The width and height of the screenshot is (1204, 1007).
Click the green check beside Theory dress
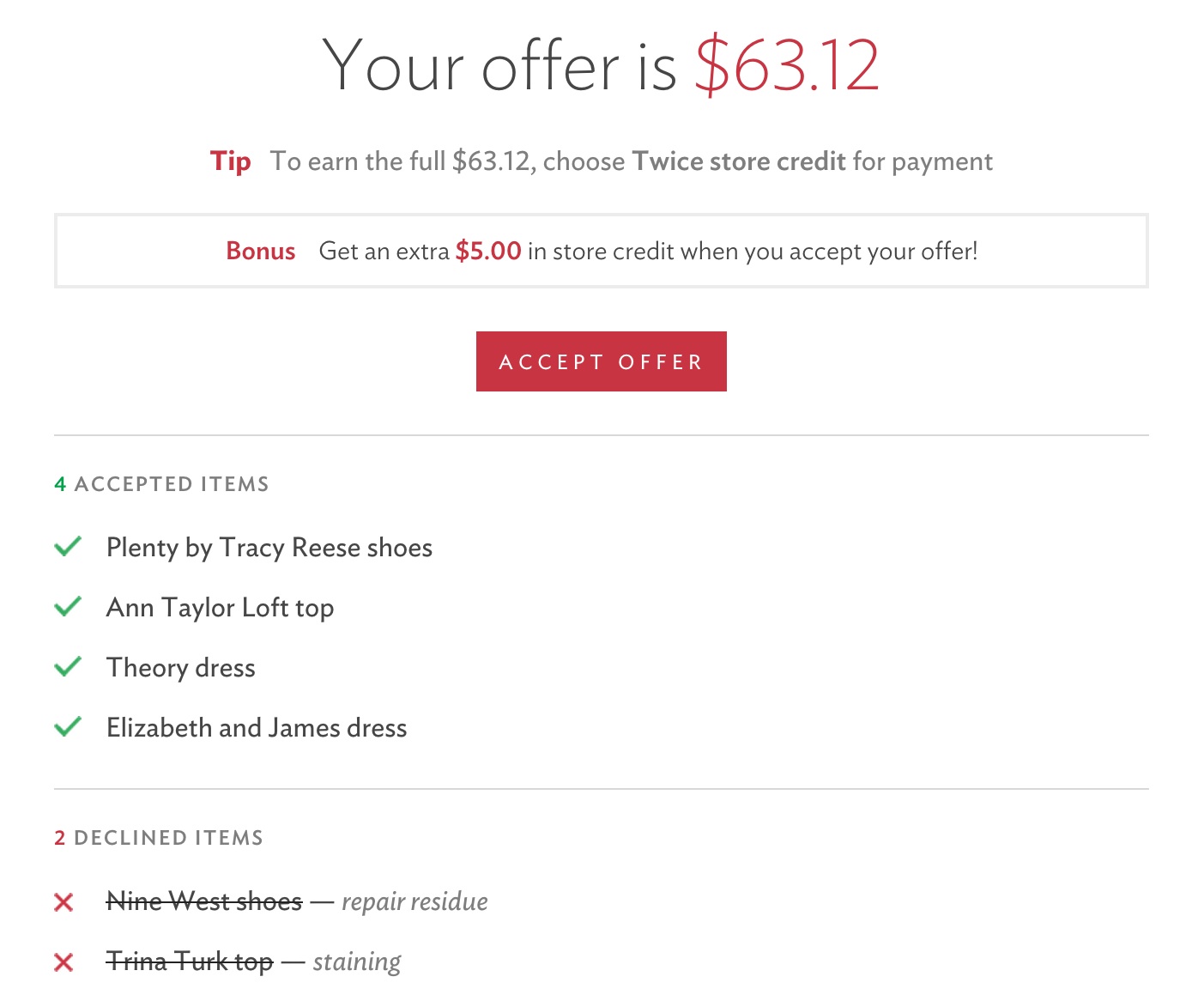(x=68, y=667)
